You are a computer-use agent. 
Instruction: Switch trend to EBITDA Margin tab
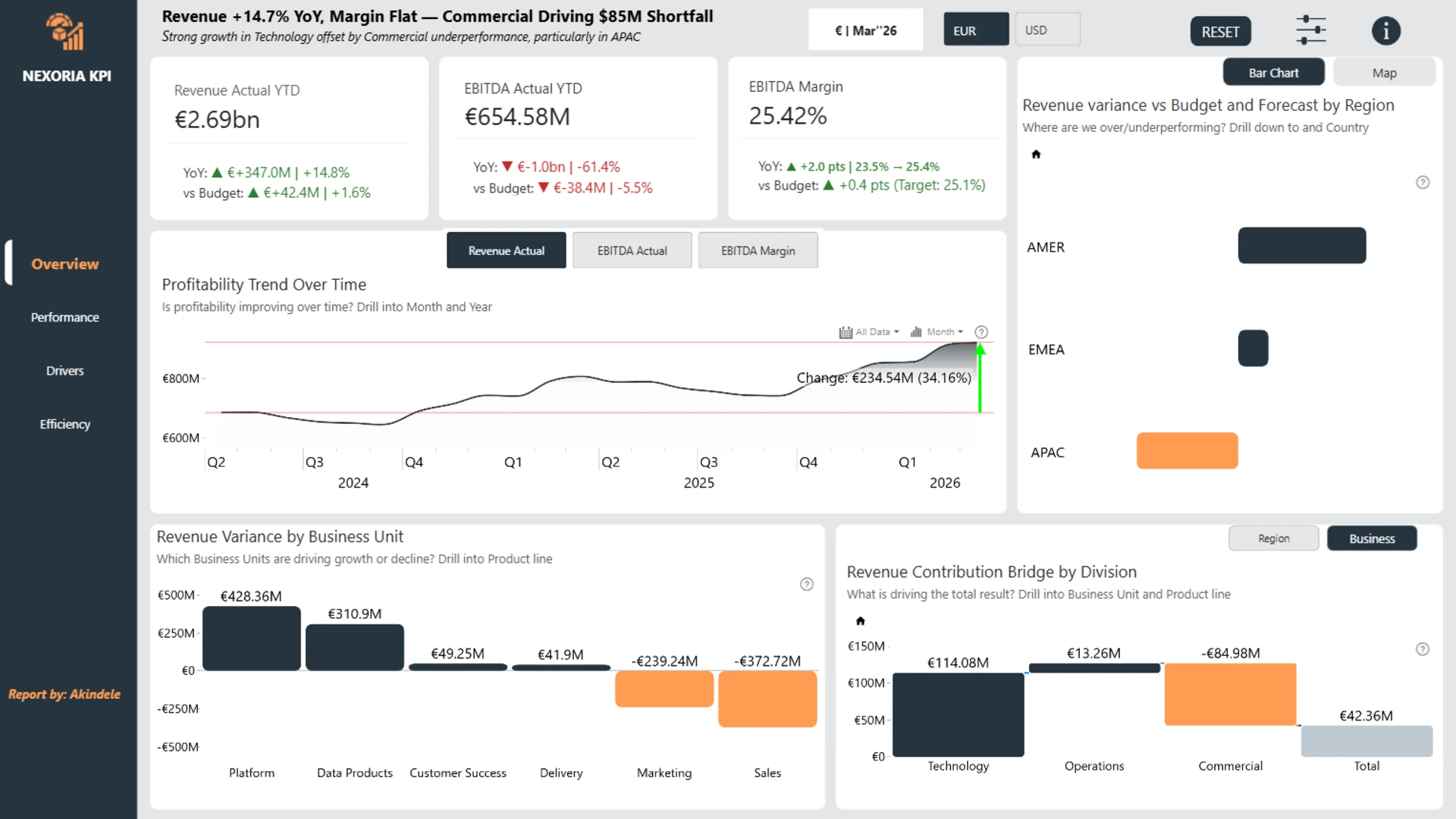click(x=758, y=251)
